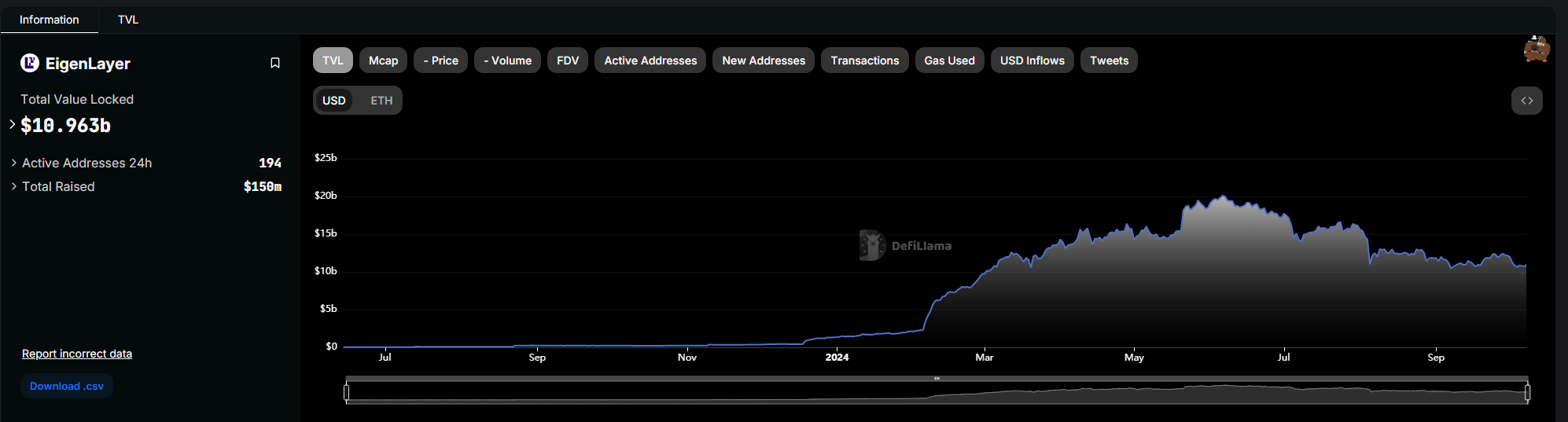Click the llama mascot avatar icon
The width and height of the screenshot is (1568, 422).
(x=1536, y=49)
